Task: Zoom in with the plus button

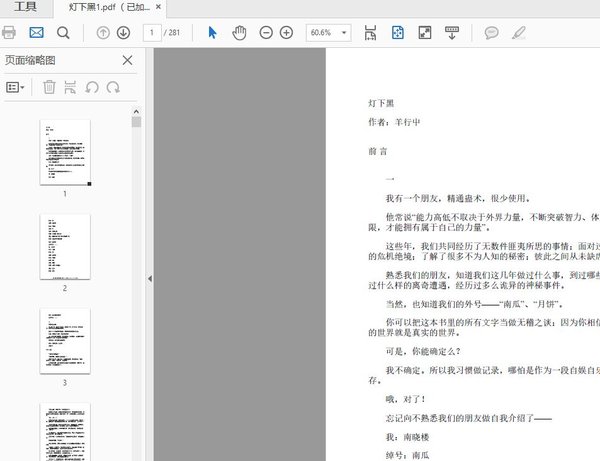Action: pos(286,33)
